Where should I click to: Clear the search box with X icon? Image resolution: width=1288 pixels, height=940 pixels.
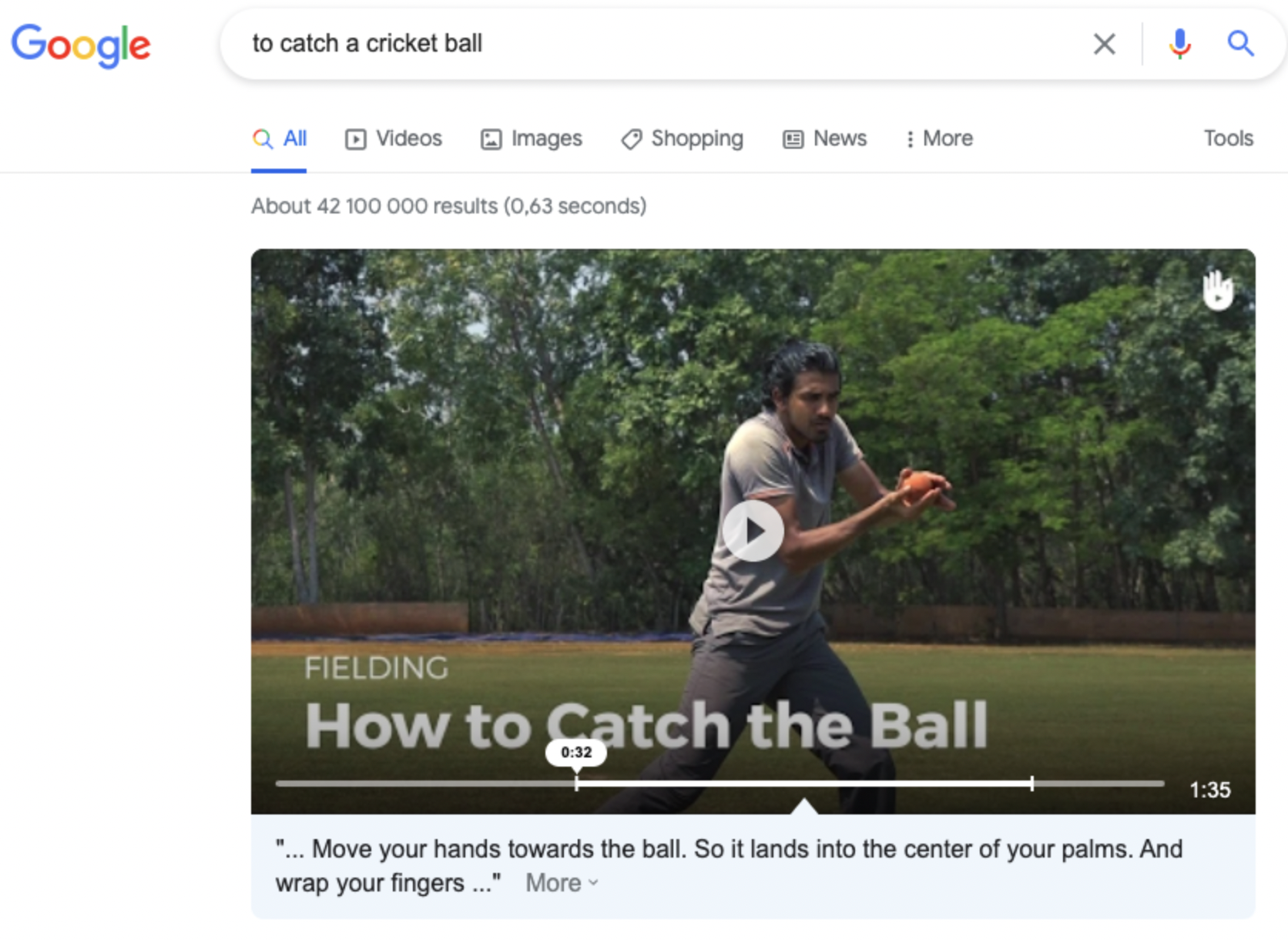(x=1105, y=44)
